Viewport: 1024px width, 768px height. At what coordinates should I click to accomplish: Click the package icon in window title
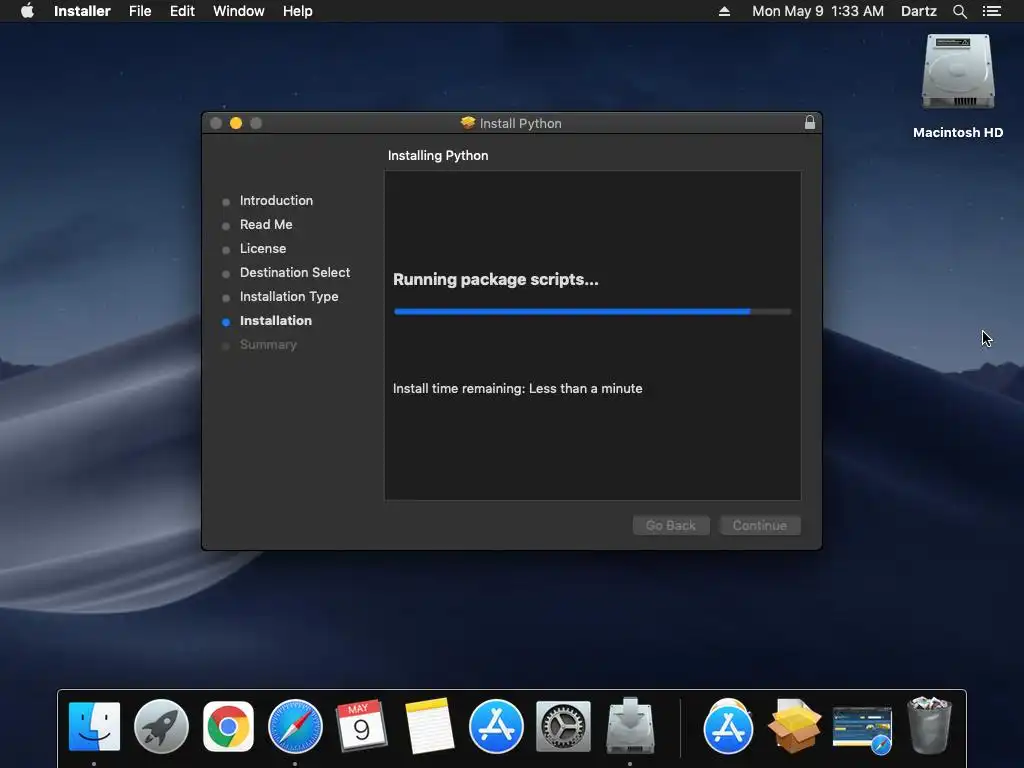[x=468, y=123]
